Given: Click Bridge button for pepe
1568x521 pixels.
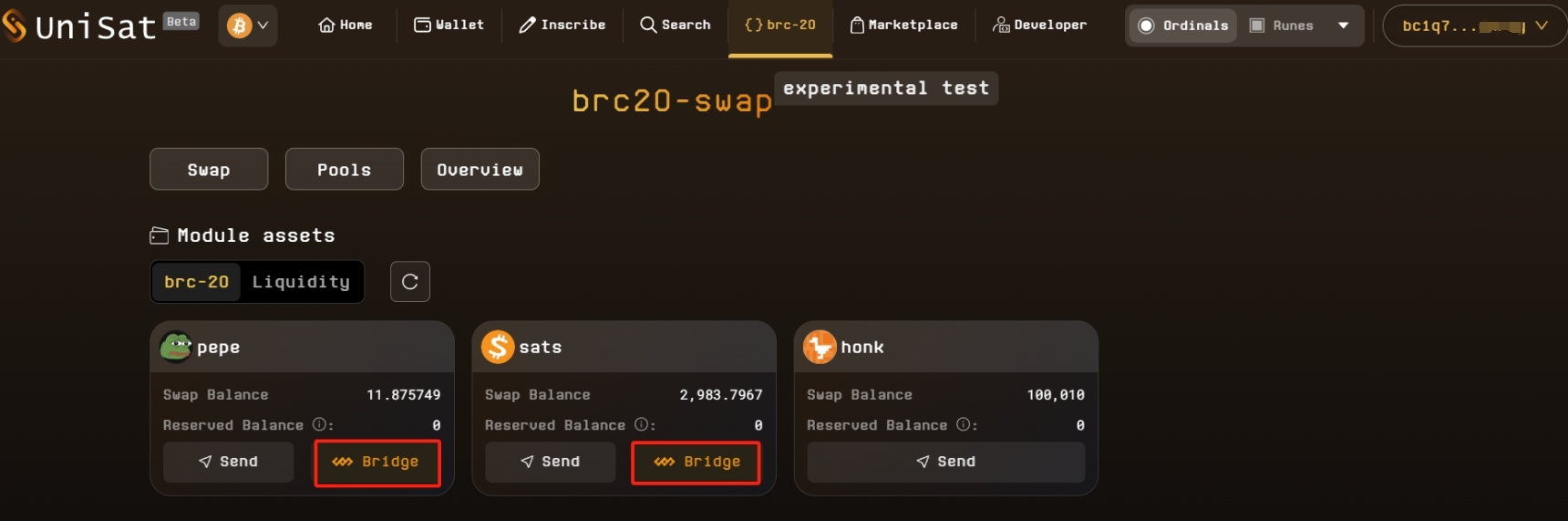Looking at the screenshot, I should (377, 463).
